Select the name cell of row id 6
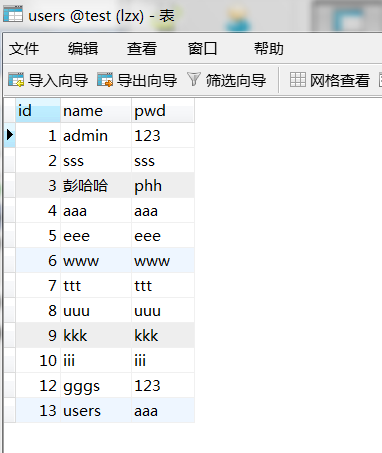Screen dimensions: 382x453 (x=96, y=260)
